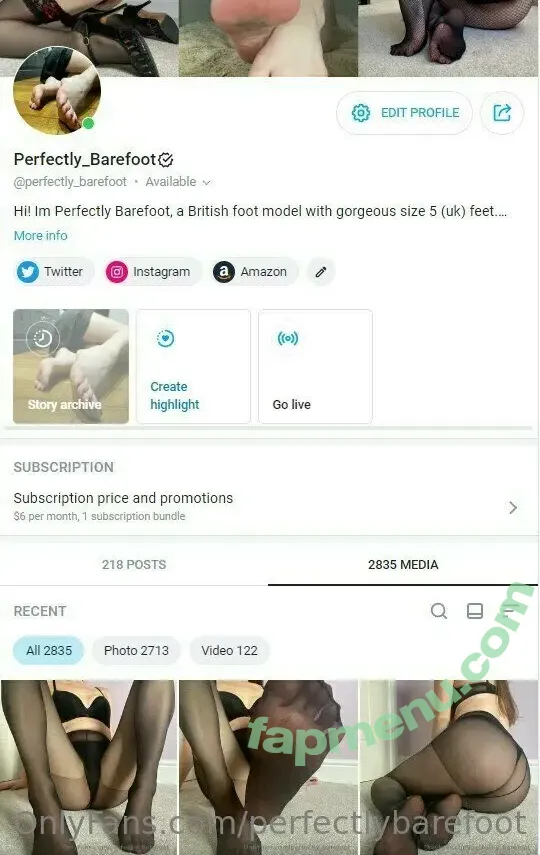The width and height of the screenshot is (540, 855).
Task: Click the share profile icon
Action: pos(502,113)
